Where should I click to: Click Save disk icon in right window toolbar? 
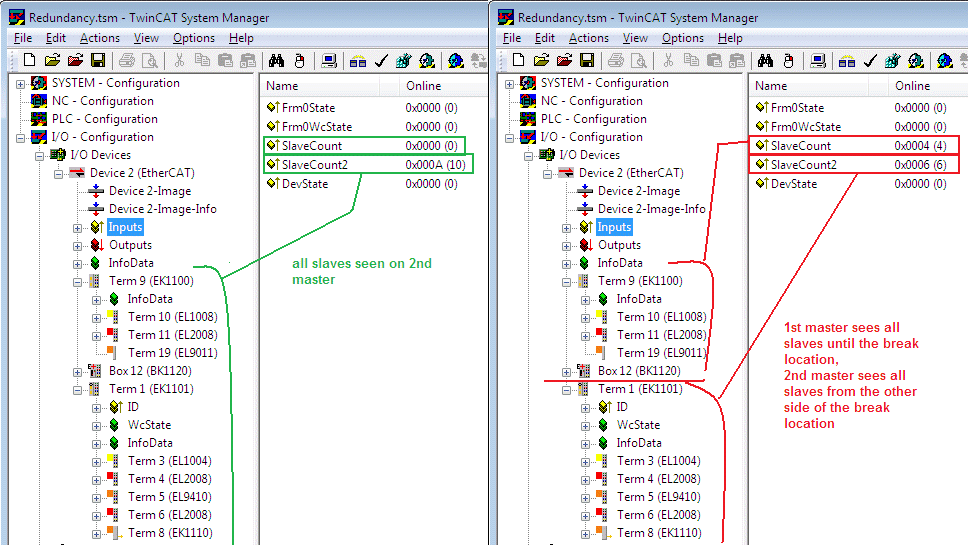pos(586,60)
